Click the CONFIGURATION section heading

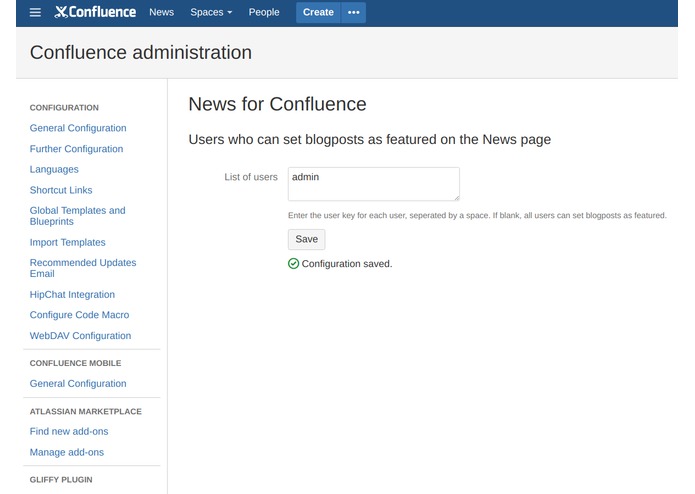[64, 108]
